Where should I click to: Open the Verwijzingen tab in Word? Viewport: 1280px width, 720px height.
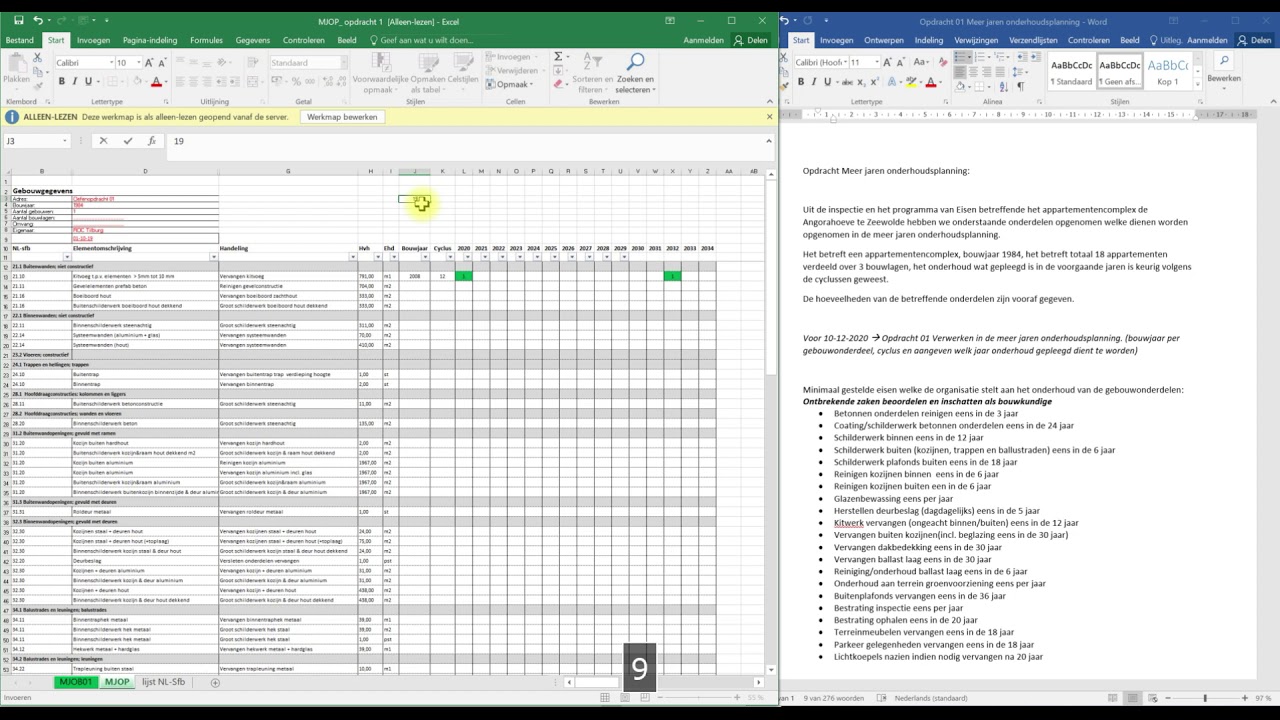click(x=976, y=40)
